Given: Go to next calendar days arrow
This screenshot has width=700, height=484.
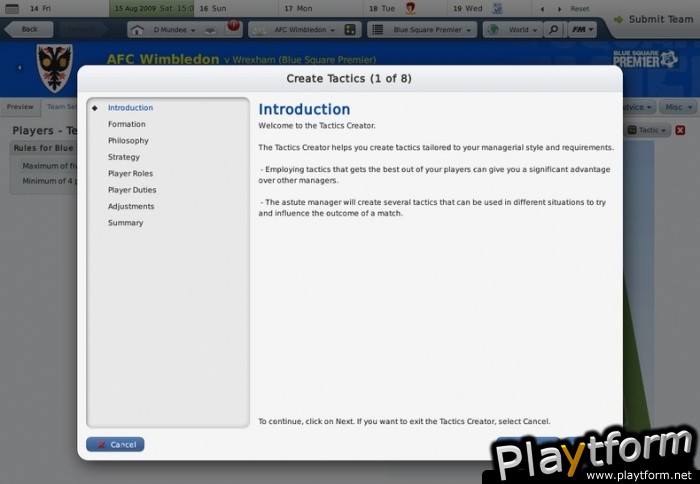Looking at the screenshot, I should pos(559,9).
